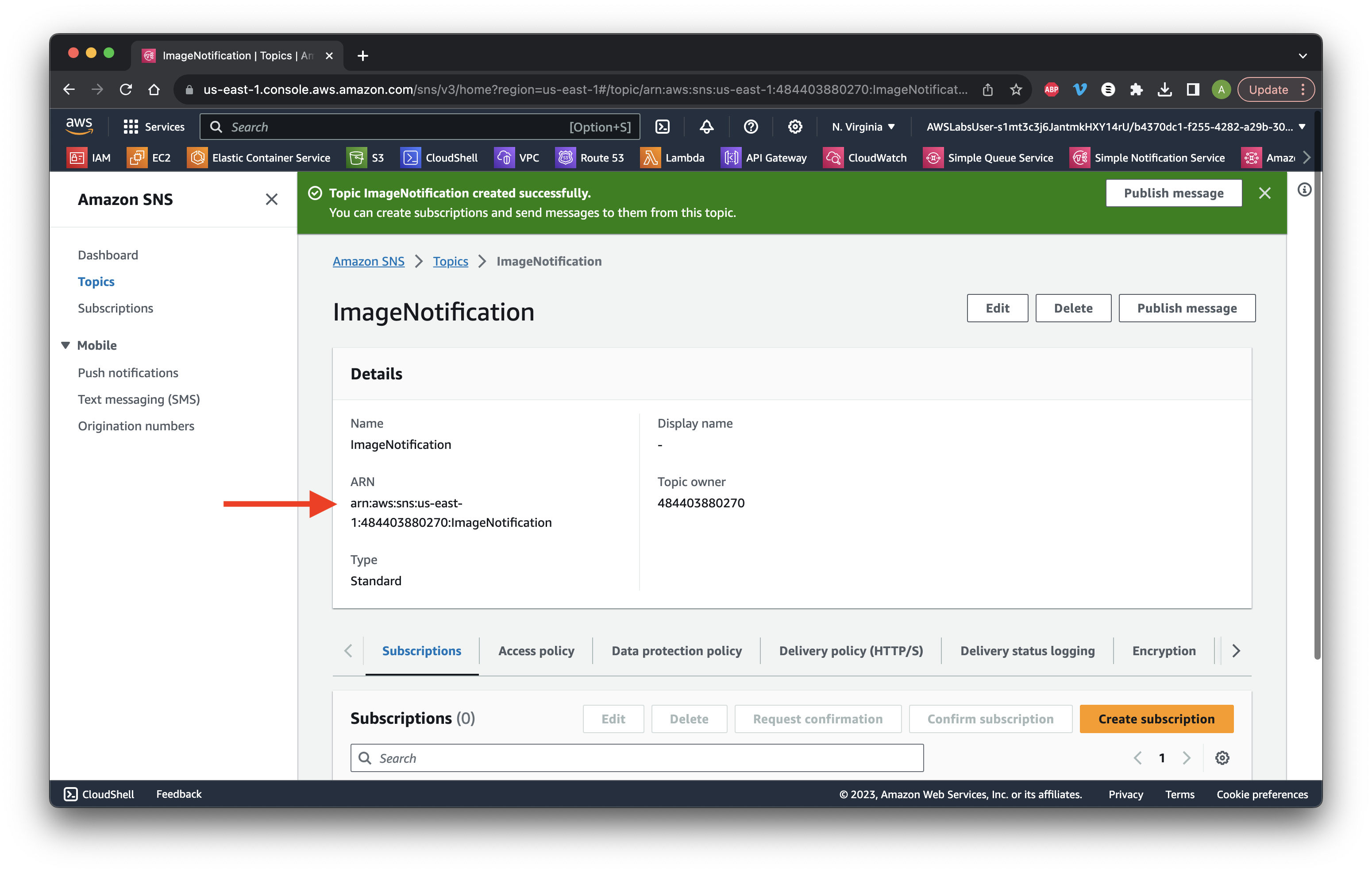Open the N. Virginia region dropdown
Screen dimensions: 1372x873
pos(863,127)
